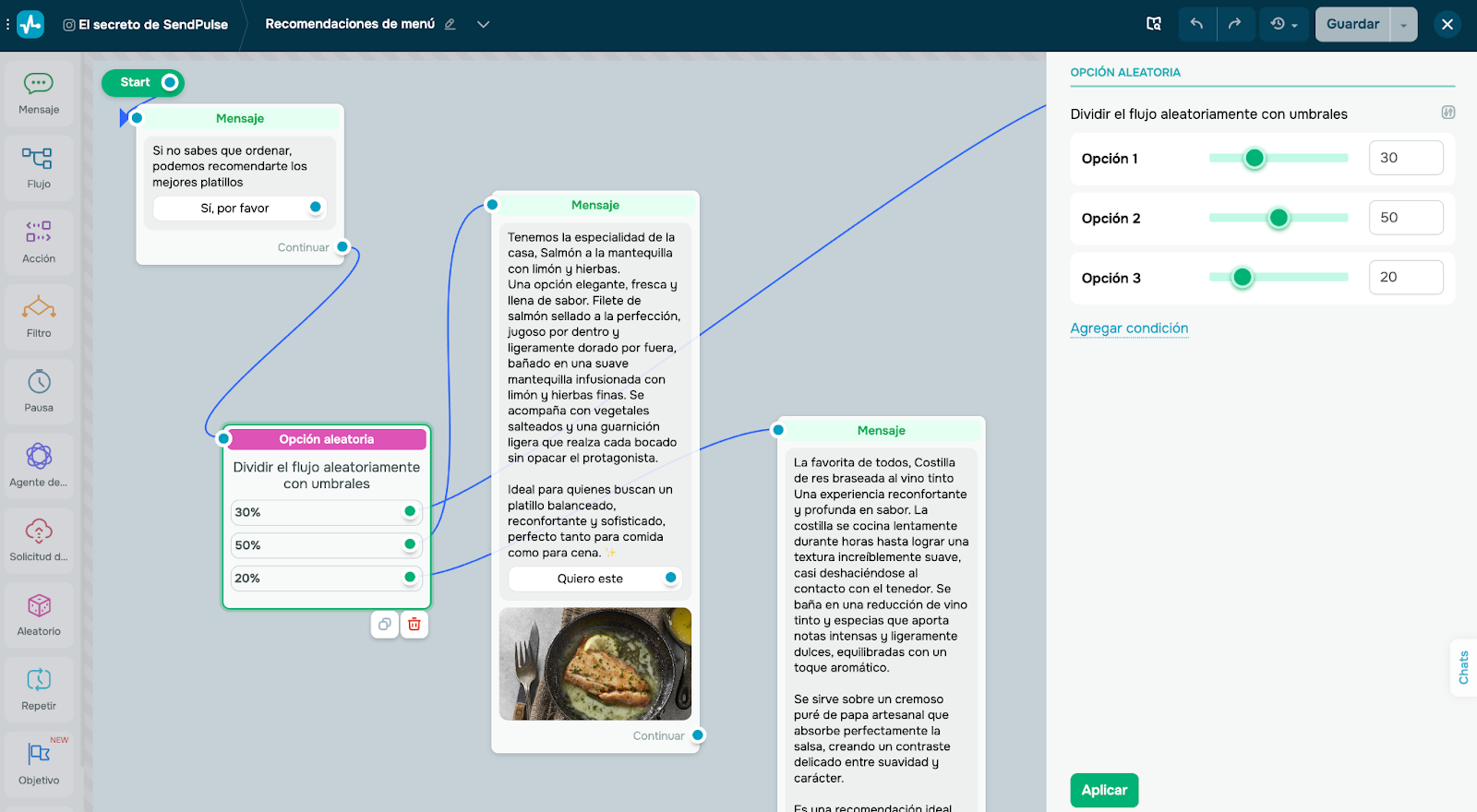Focus the Opción 3 value field
Screen dimensions: 1477x812
(x=1406, y=277)
